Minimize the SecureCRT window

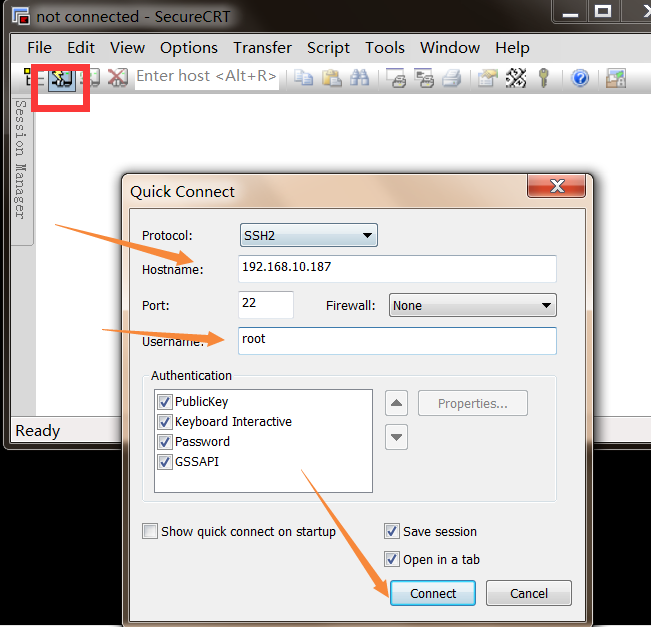pyautogui.click(x=570, y=12)
